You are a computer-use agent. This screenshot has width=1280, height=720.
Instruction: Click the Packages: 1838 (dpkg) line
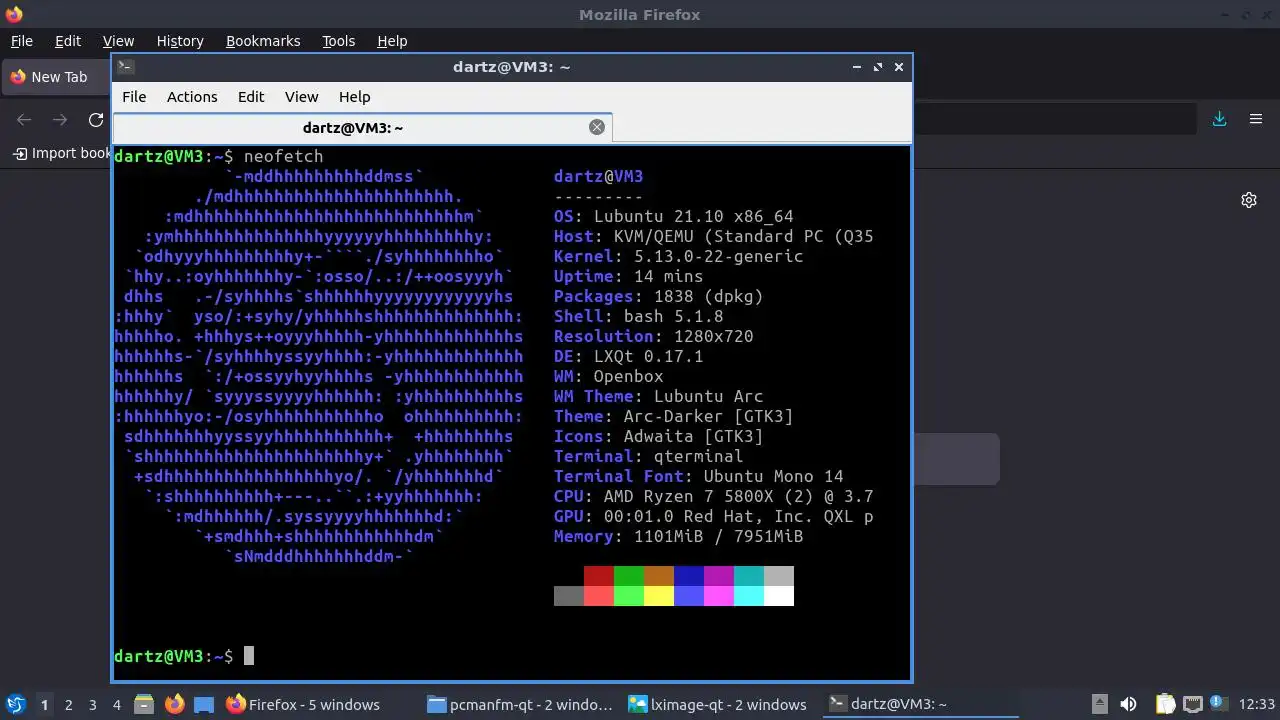pyautogui.click(x=659, y=296)
